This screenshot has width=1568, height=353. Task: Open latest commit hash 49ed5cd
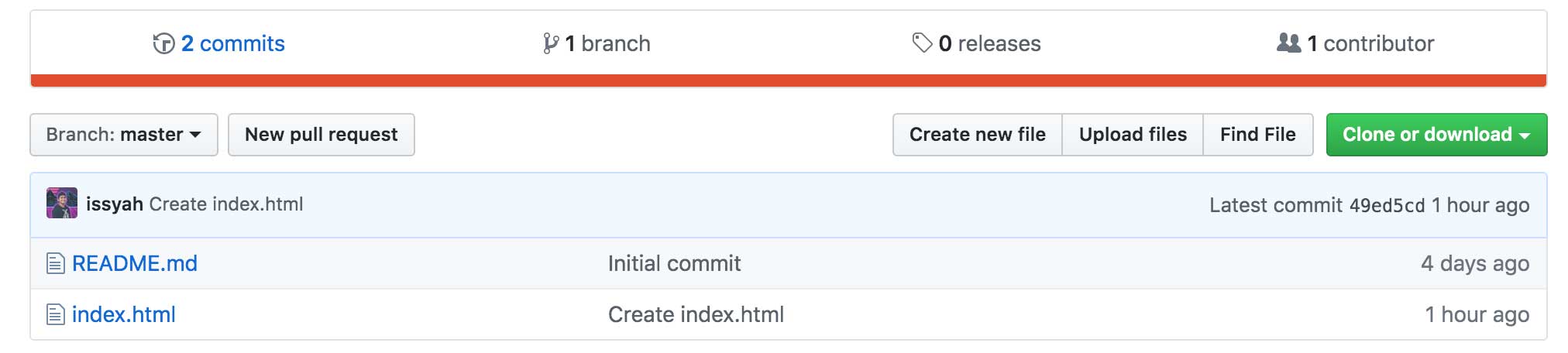click(1387, 205)
